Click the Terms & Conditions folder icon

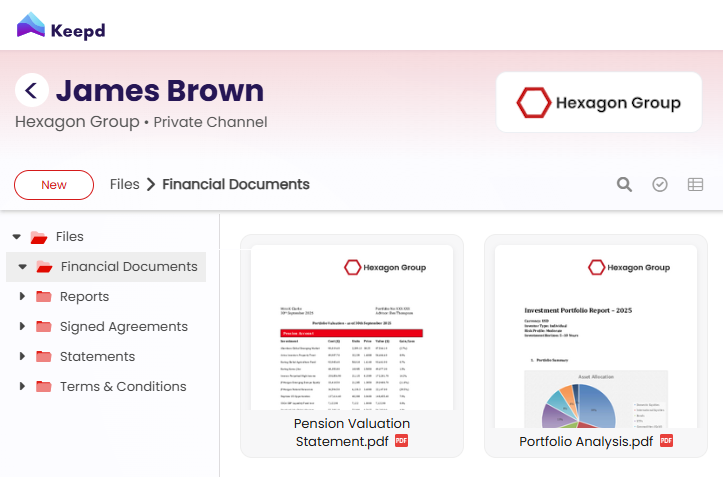44,386
